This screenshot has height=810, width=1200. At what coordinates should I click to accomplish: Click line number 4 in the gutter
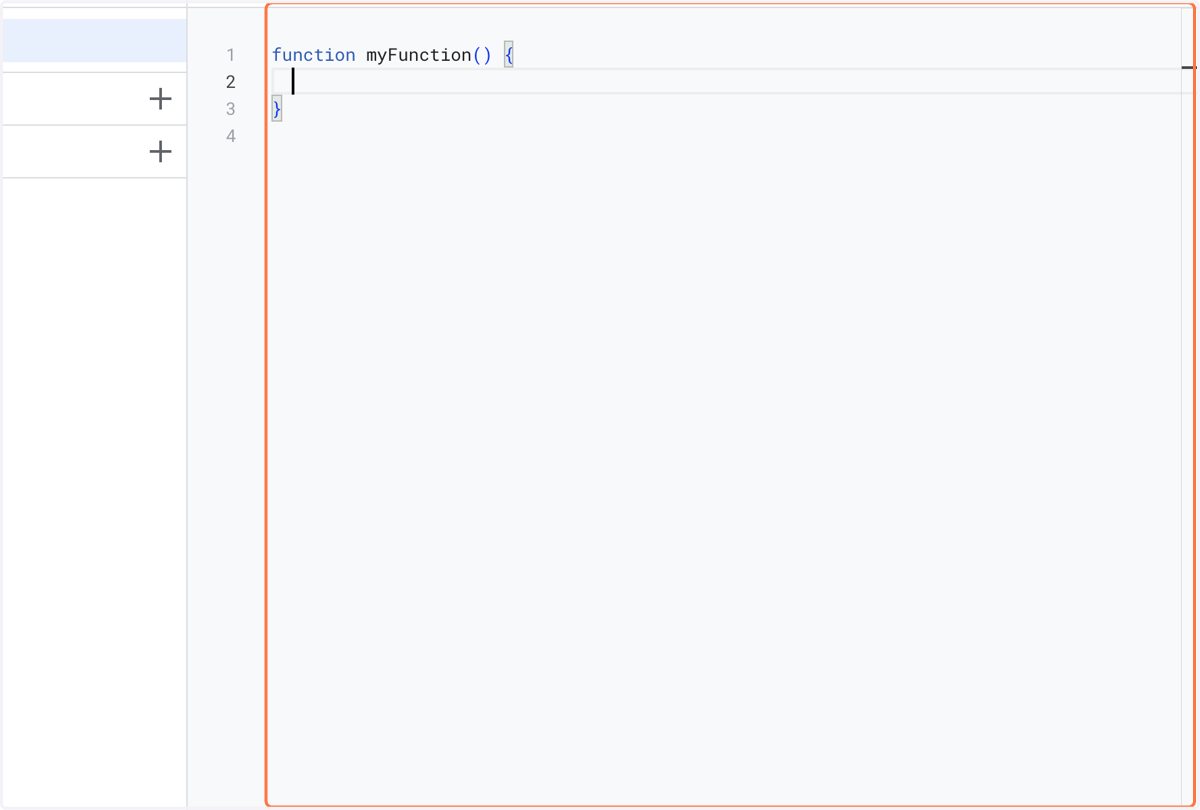(231, 136)
